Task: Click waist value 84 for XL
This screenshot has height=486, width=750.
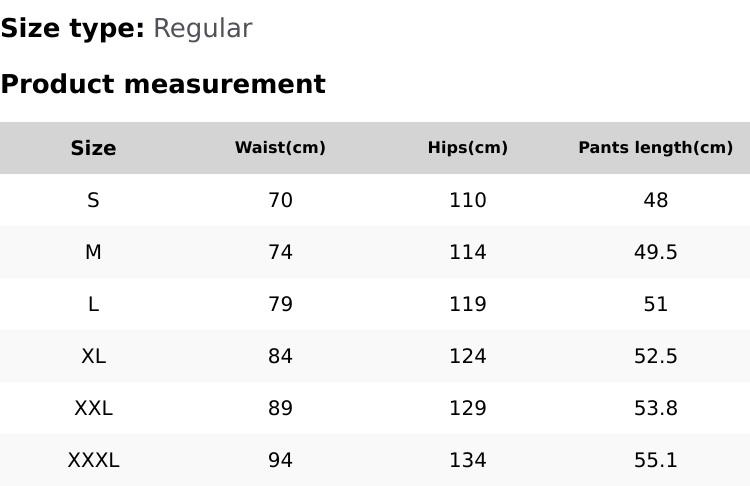Action: point(280,356)
